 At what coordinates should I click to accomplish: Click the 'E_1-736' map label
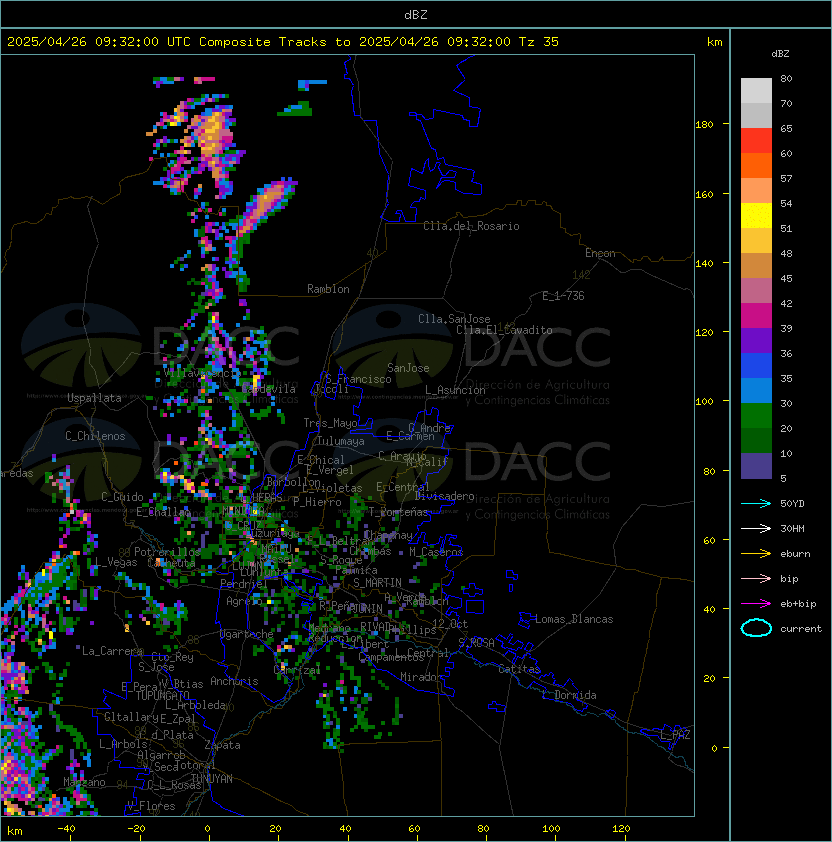(x=563, y=296)
